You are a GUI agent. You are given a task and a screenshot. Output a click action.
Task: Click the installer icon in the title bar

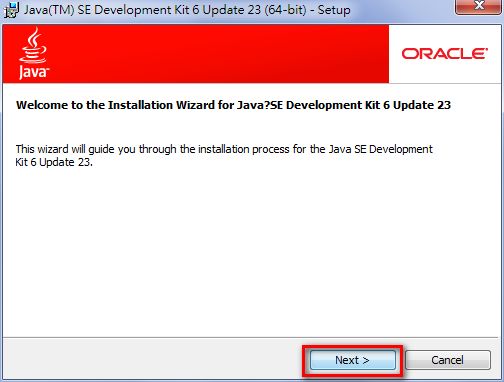pyautogui.click(x=11, y=10)
